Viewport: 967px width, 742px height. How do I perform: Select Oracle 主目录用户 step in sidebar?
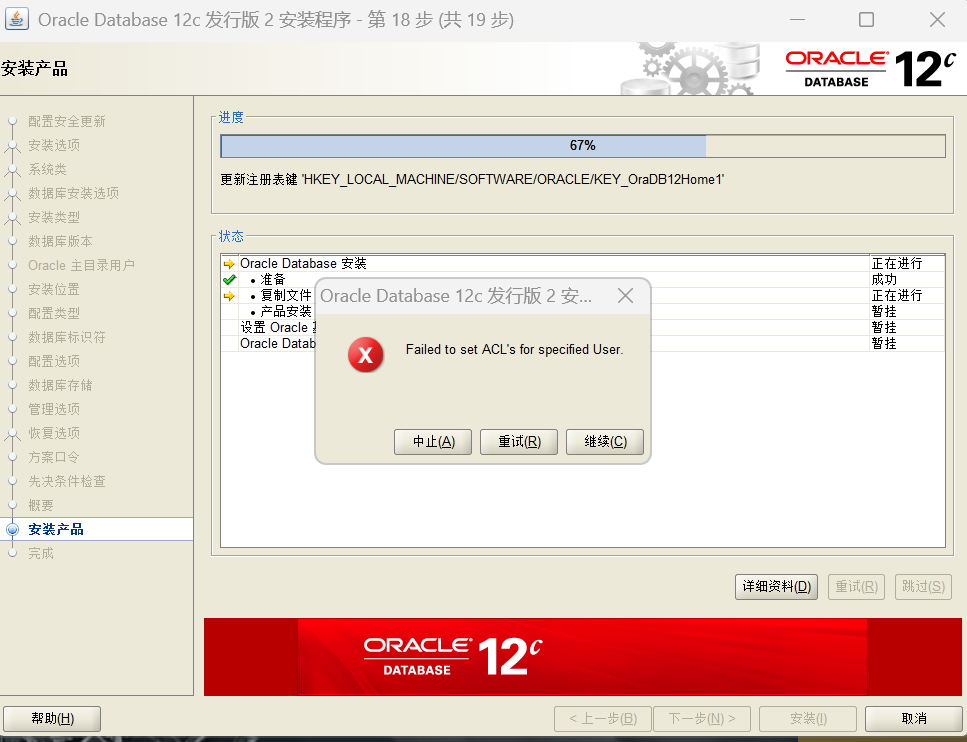pyautogui.click(x=81, y=266)
